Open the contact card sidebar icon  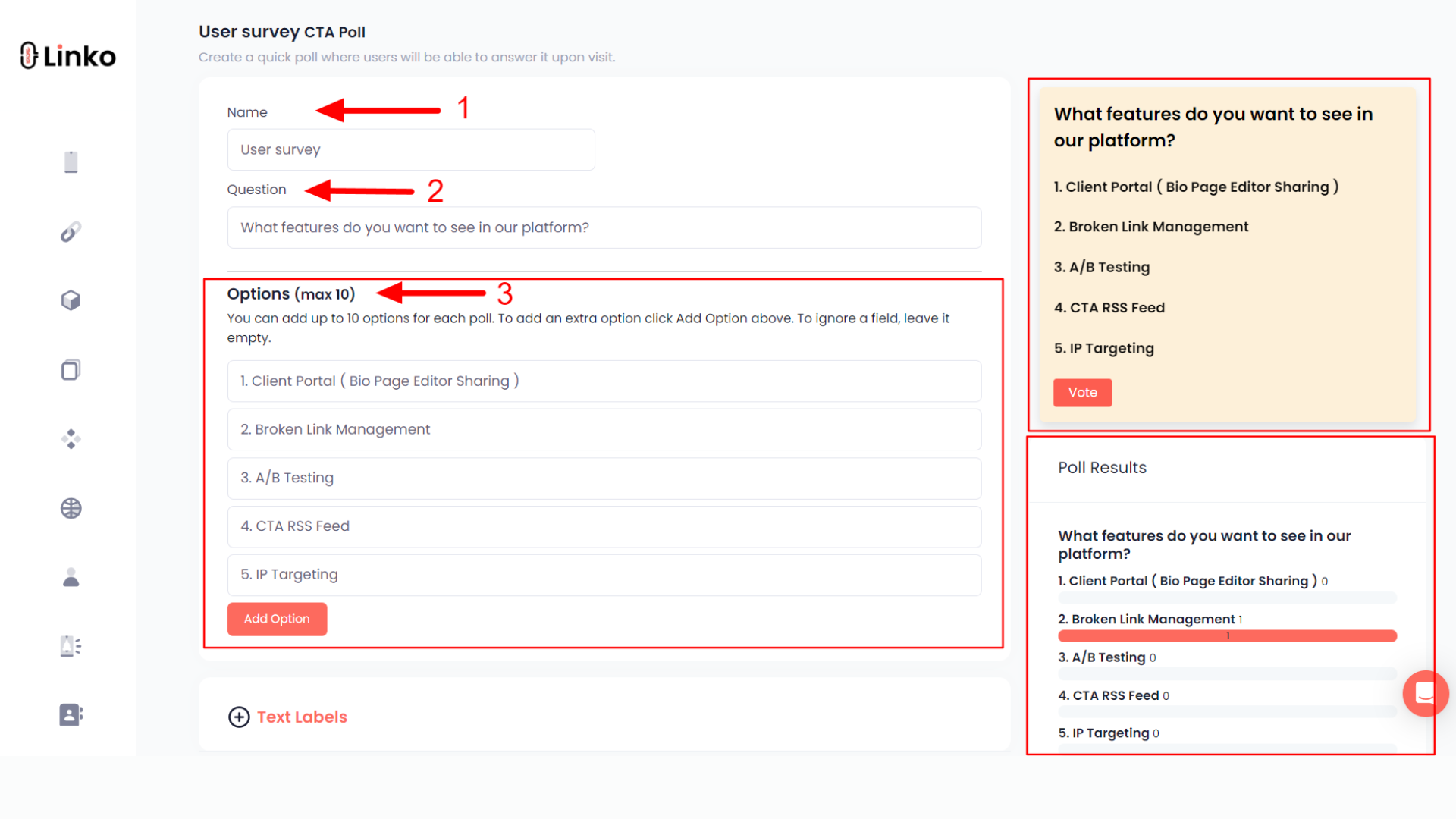pyautogui.click(x=70, y=714)
